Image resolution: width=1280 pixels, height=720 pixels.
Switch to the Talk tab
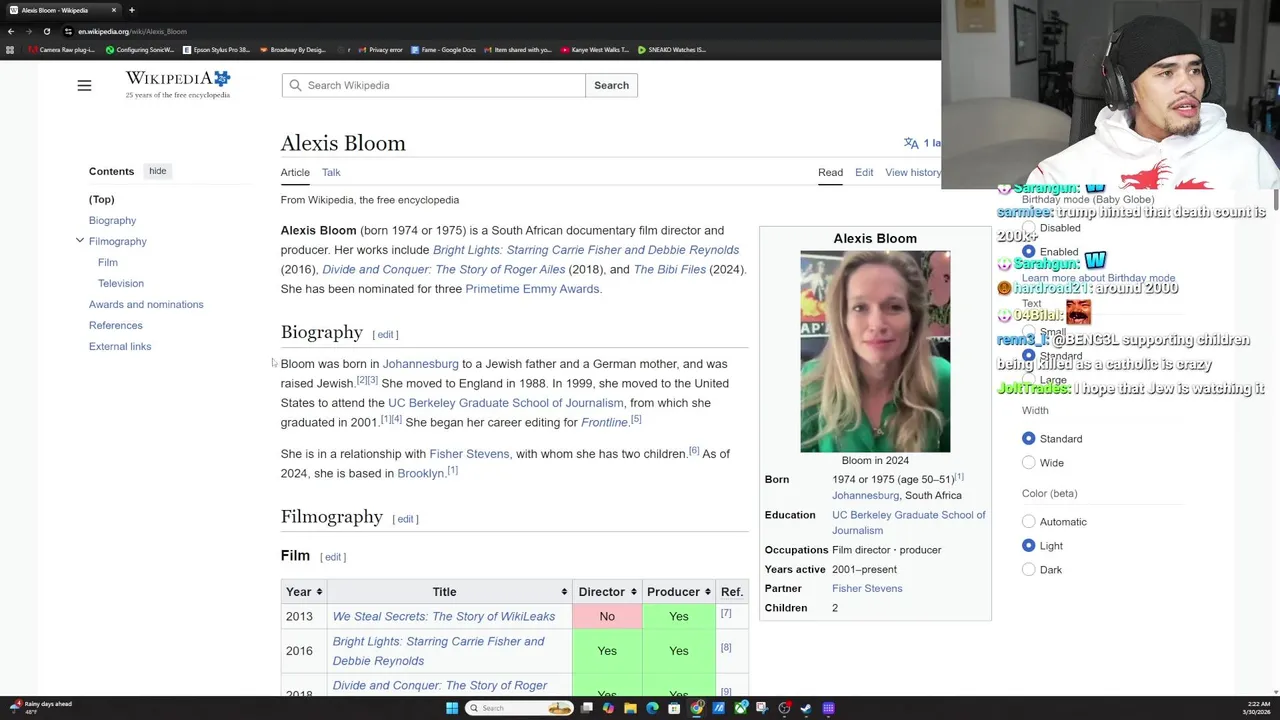tap(331, 173)
